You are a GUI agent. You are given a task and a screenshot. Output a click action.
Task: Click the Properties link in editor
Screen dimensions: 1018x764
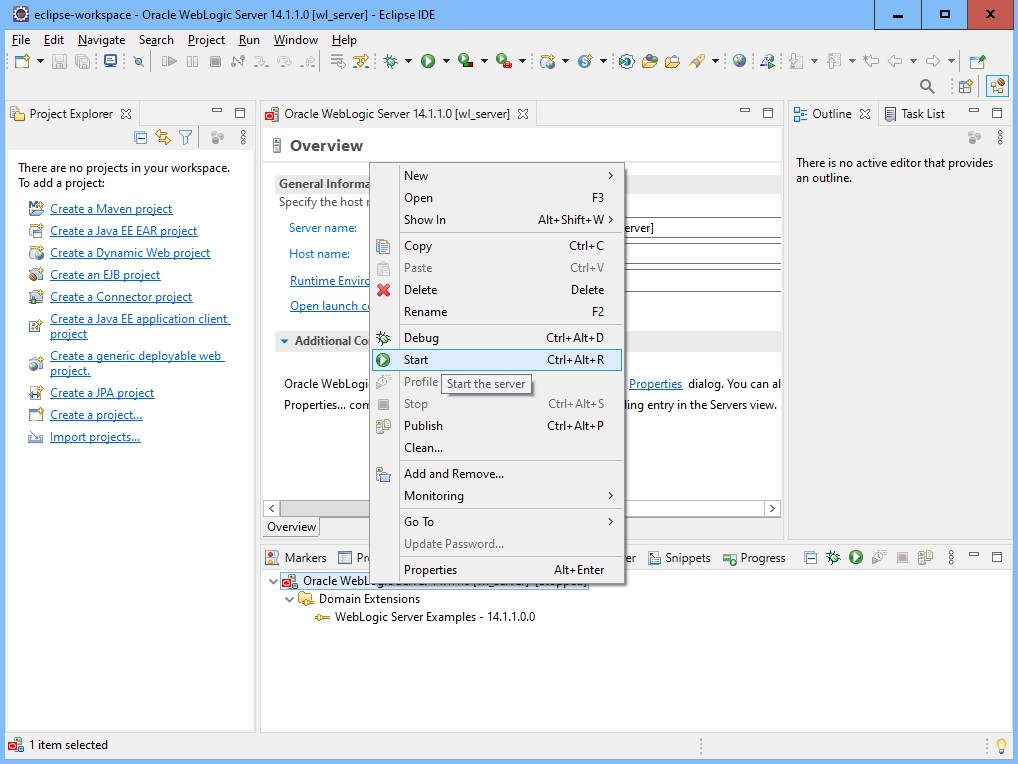click(x=656, y=384)
